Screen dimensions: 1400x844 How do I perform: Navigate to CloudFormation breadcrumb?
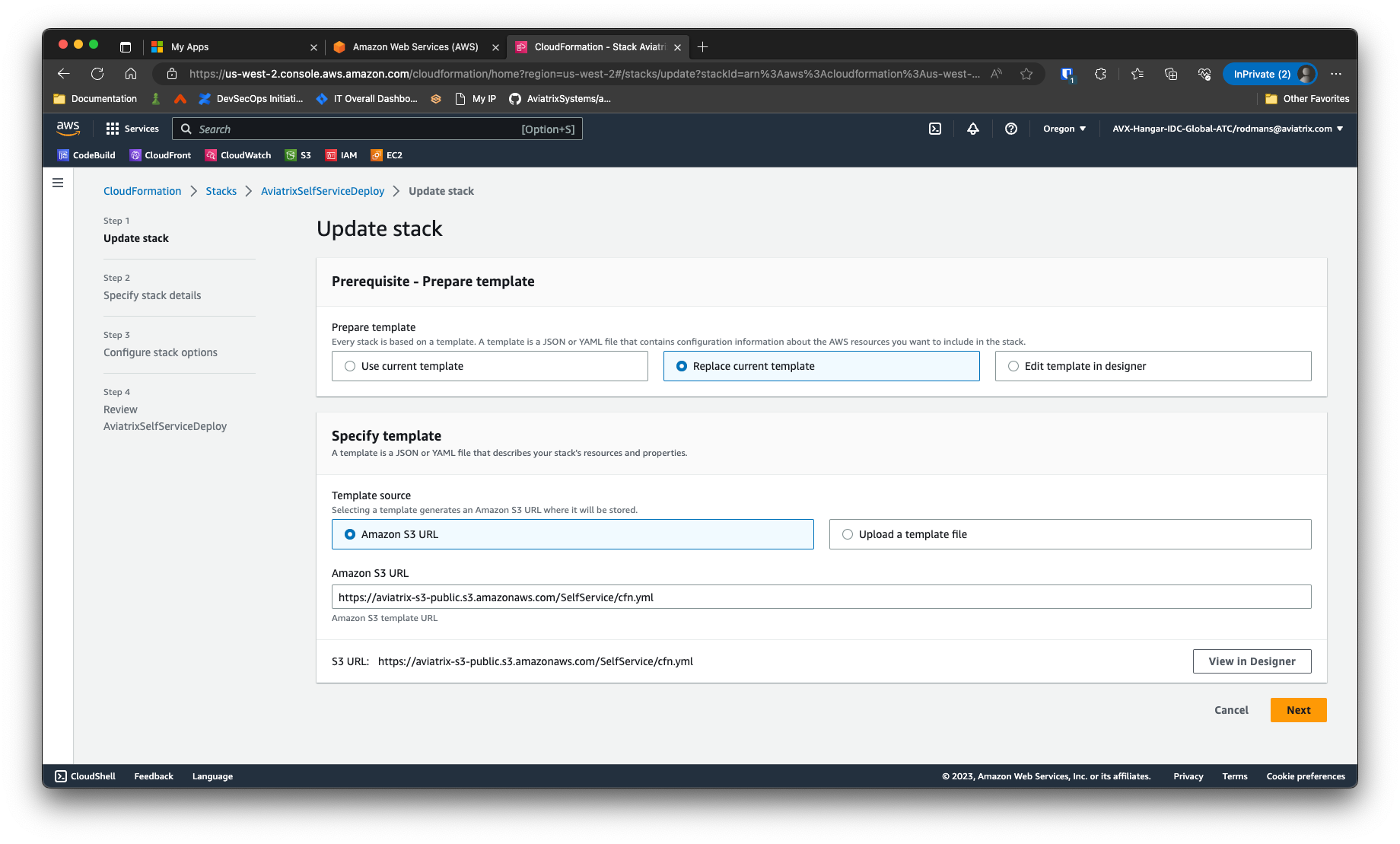(x=142, y=191)
